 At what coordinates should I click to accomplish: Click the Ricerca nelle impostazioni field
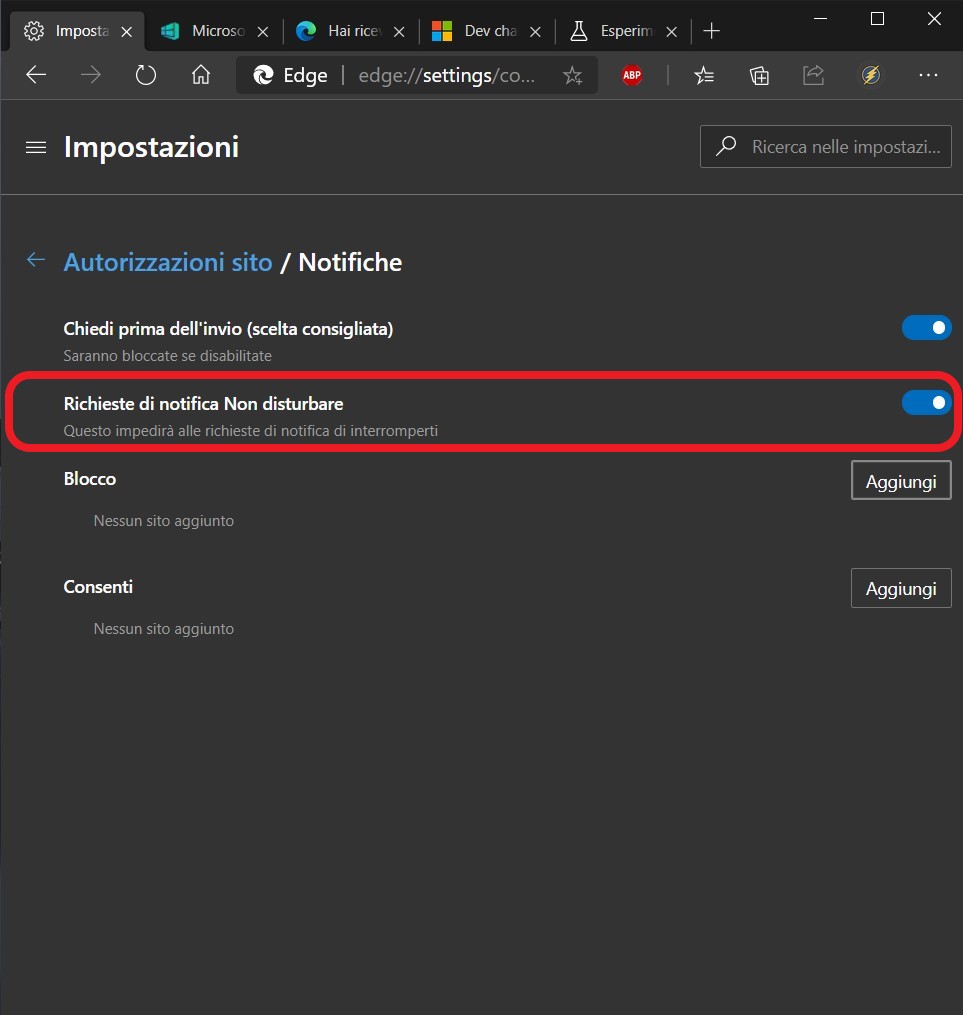click(x=825, y=146)
